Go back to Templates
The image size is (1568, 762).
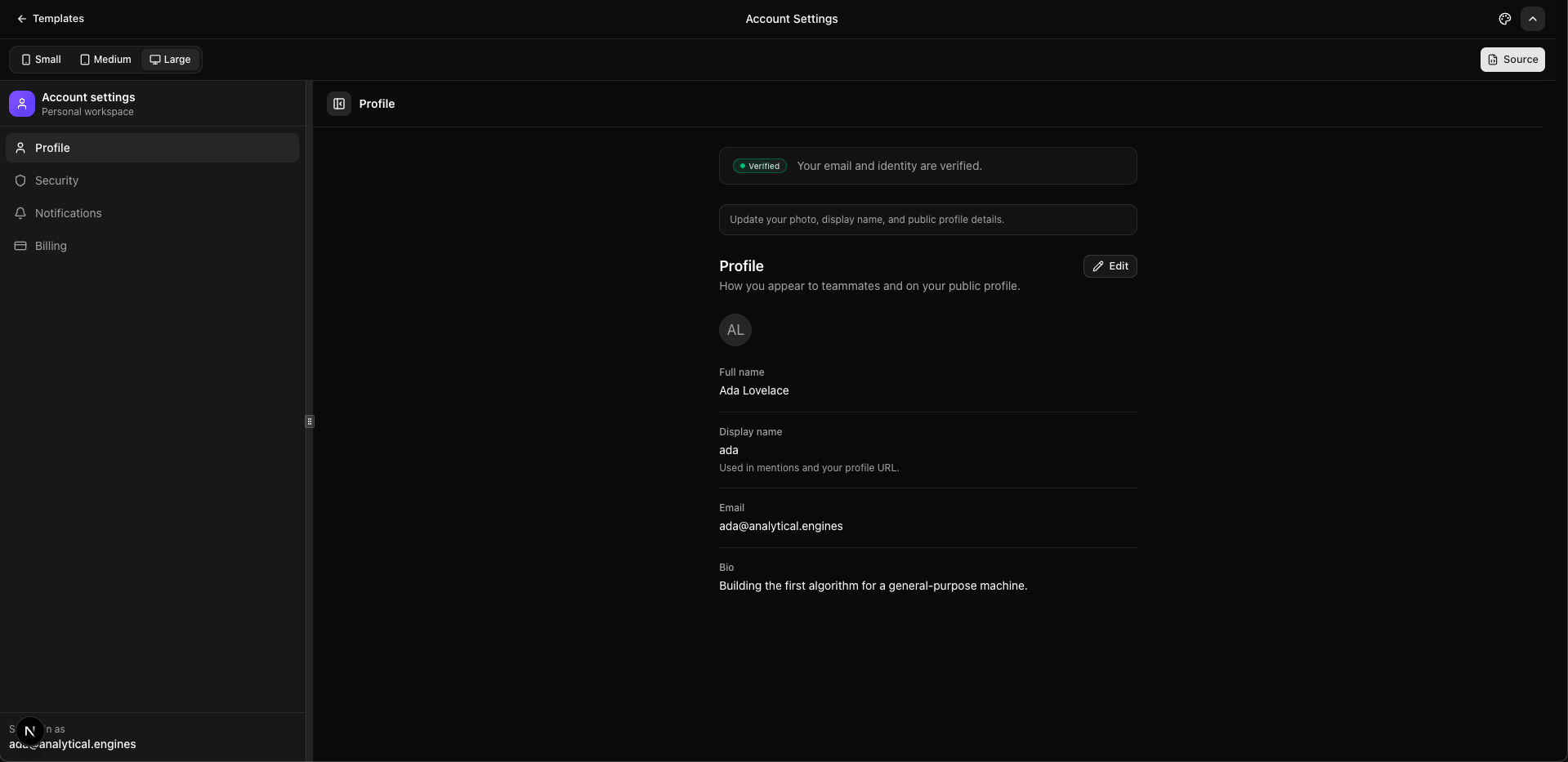click(x=51, y=19)
